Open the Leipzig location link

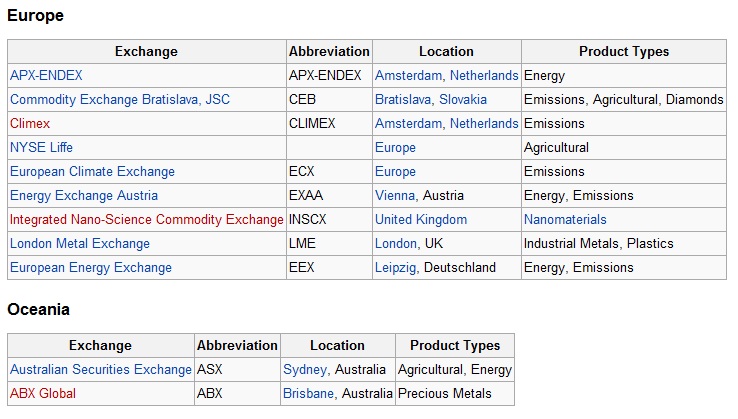(x=395, y=267)
